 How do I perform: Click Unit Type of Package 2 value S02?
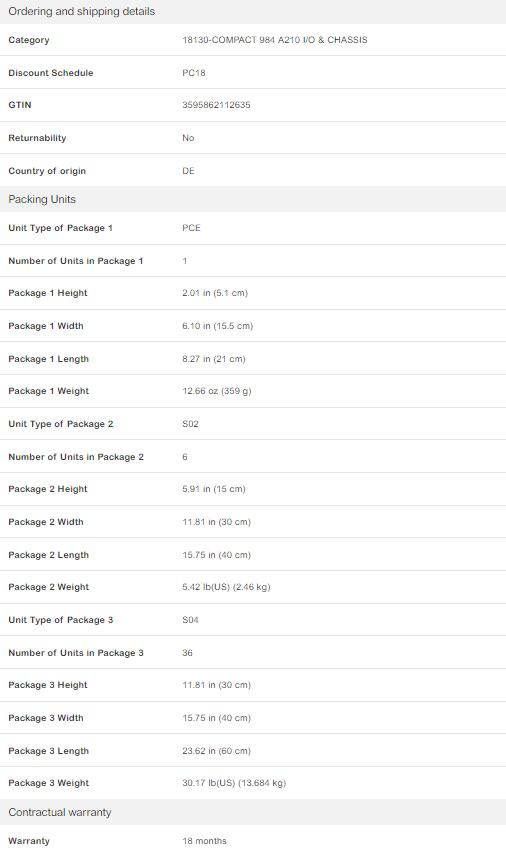point(190,424)
